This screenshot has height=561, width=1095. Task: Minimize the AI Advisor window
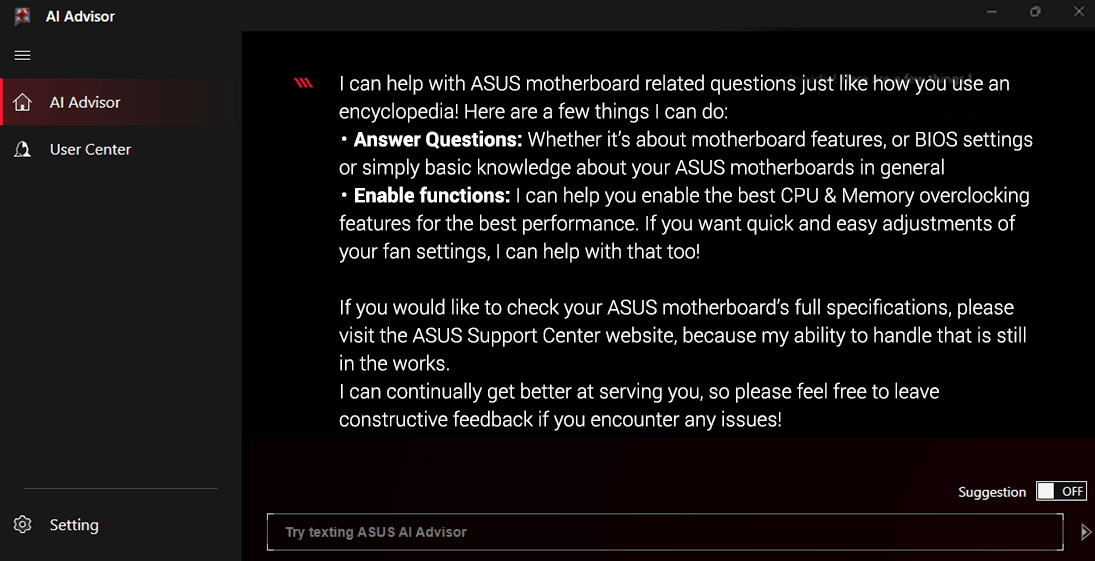tap(991, 12)
